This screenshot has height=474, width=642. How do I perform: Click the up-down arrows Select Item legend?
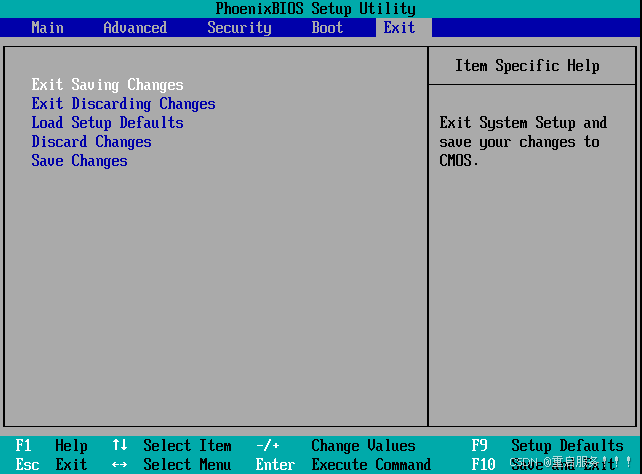[x=171, y=445]
